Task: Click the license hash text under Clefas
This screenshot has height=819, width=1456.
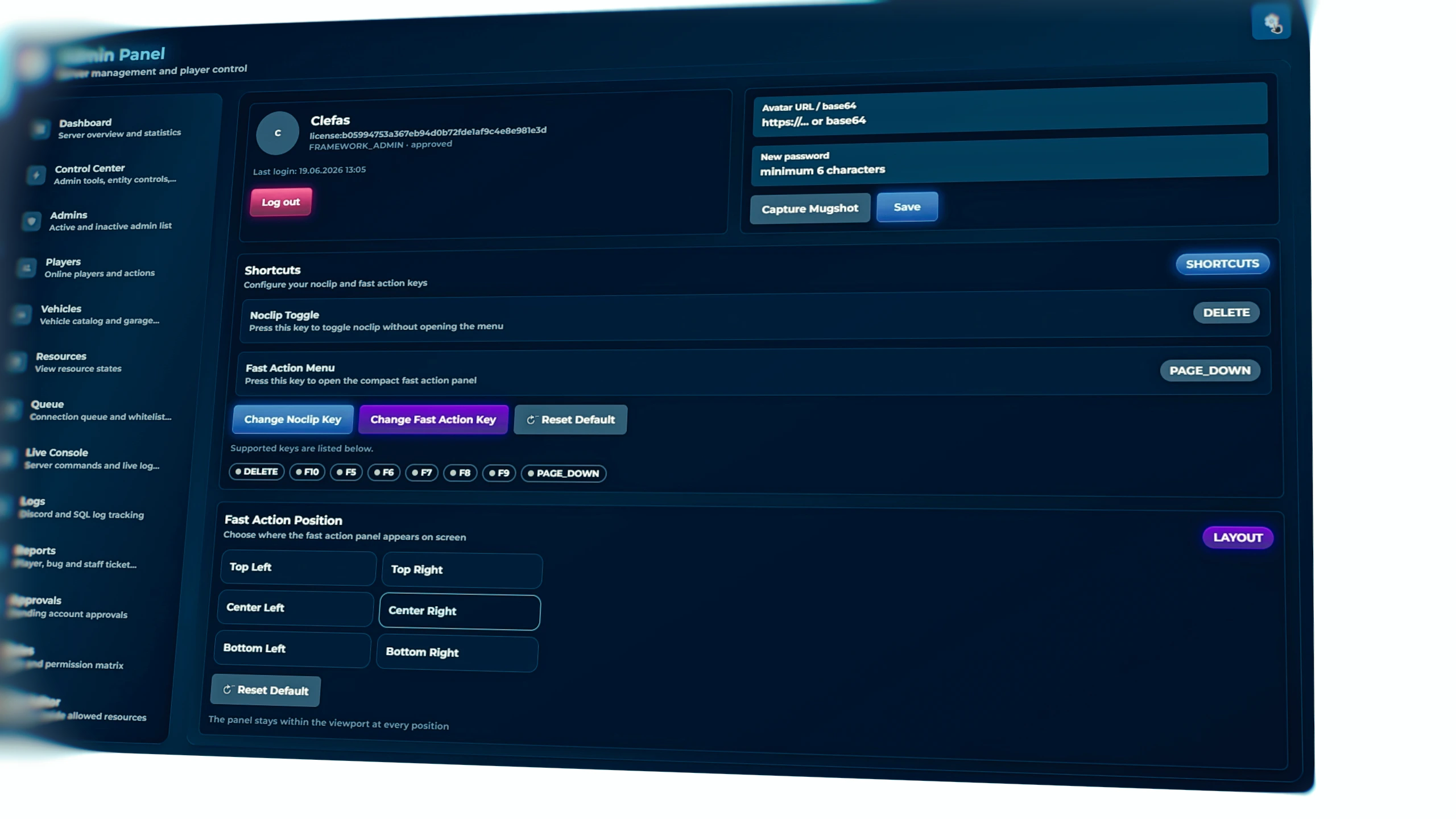Action: 428,133
